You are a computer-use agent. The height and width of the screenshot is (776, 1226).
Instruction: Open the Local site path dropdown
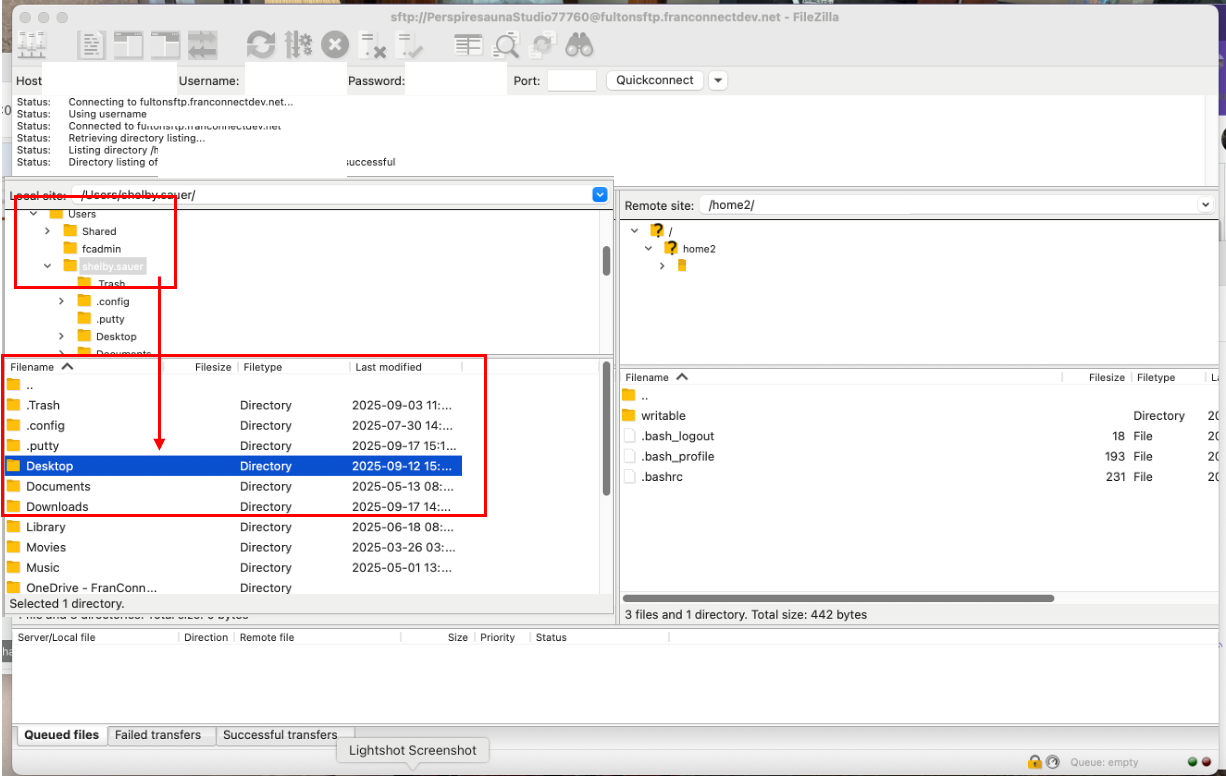[x=600, y=195]
